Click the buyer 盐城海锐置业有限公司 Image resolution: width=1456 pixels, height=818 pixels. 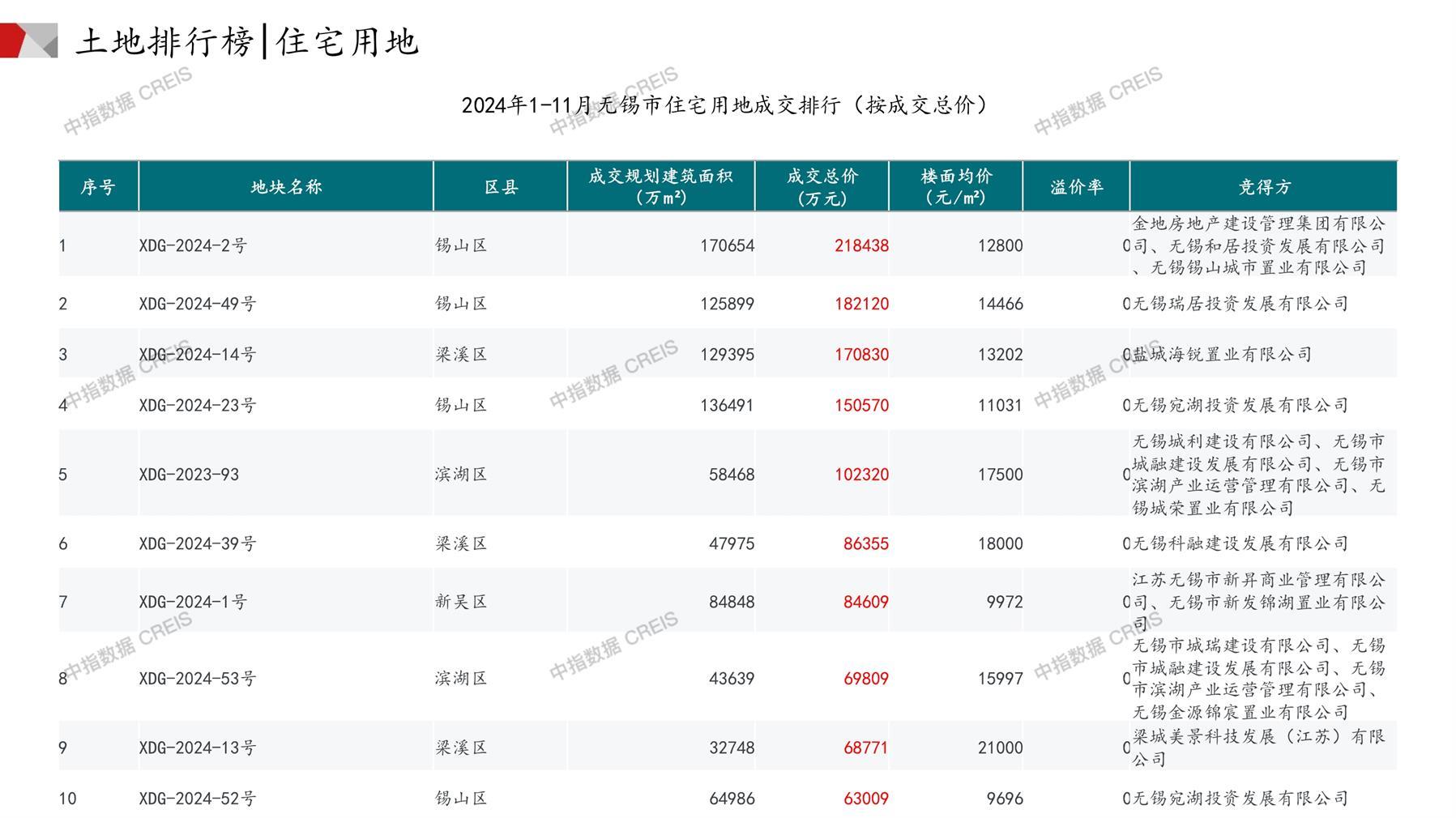1222,354
